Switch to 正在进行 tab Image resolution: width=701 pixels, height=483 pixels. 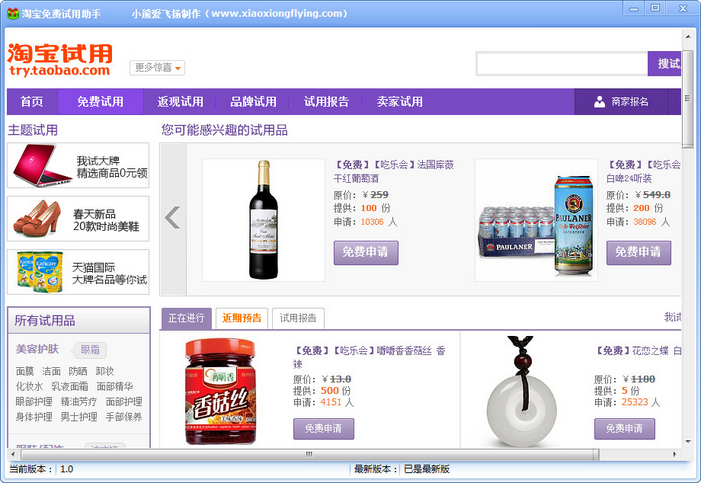(x=186, y=318)
